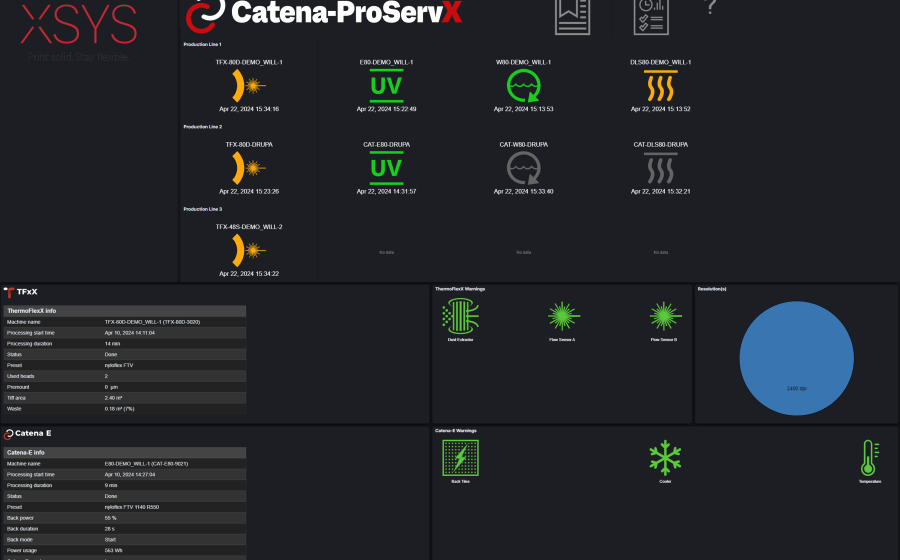Click the CAT-DLS80-DRUPA machine label
Image resolution: width=900 pixels, height=560 pixels.
coord(661,145)
